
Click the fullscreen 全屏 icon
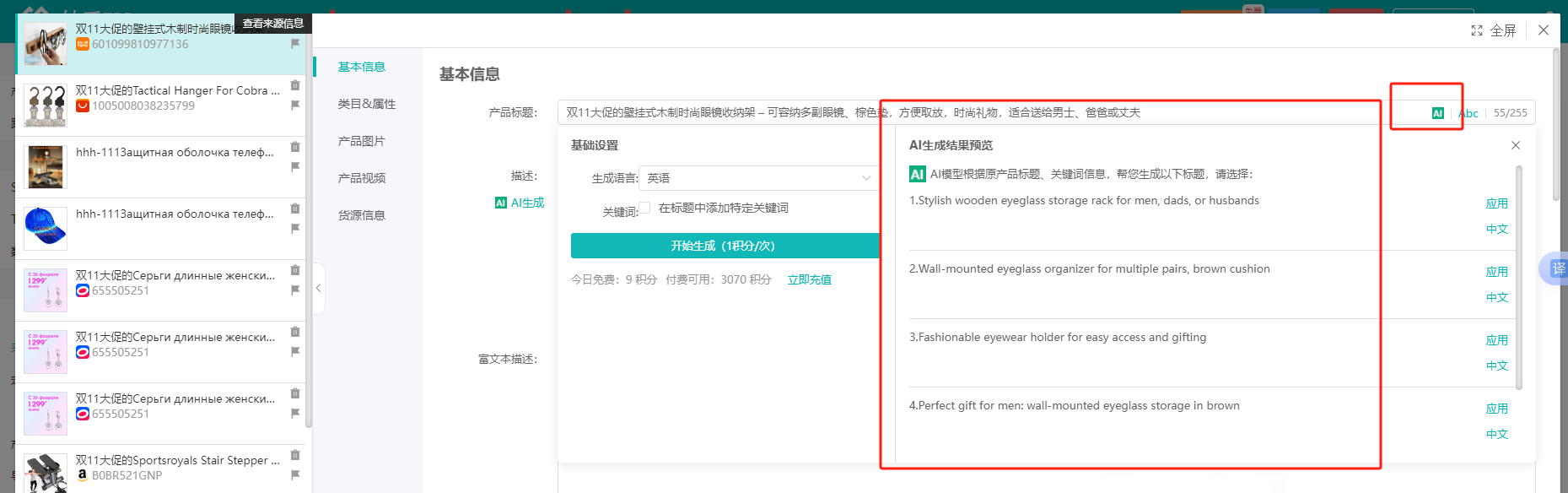click(1477, 30)
